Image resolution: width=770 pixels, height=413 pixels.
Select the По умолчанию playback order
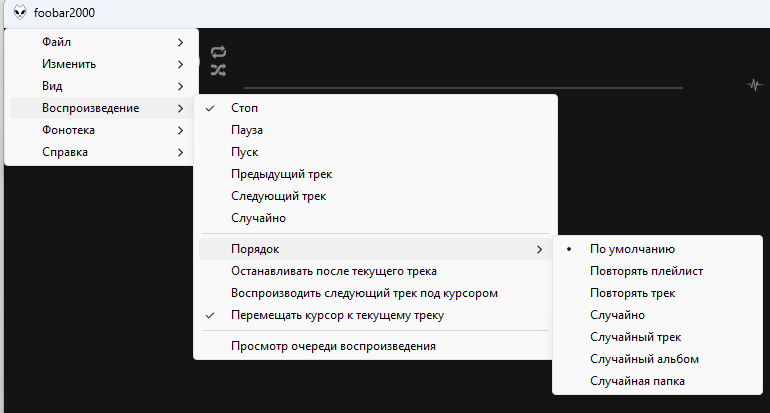(x=632, y=250)
